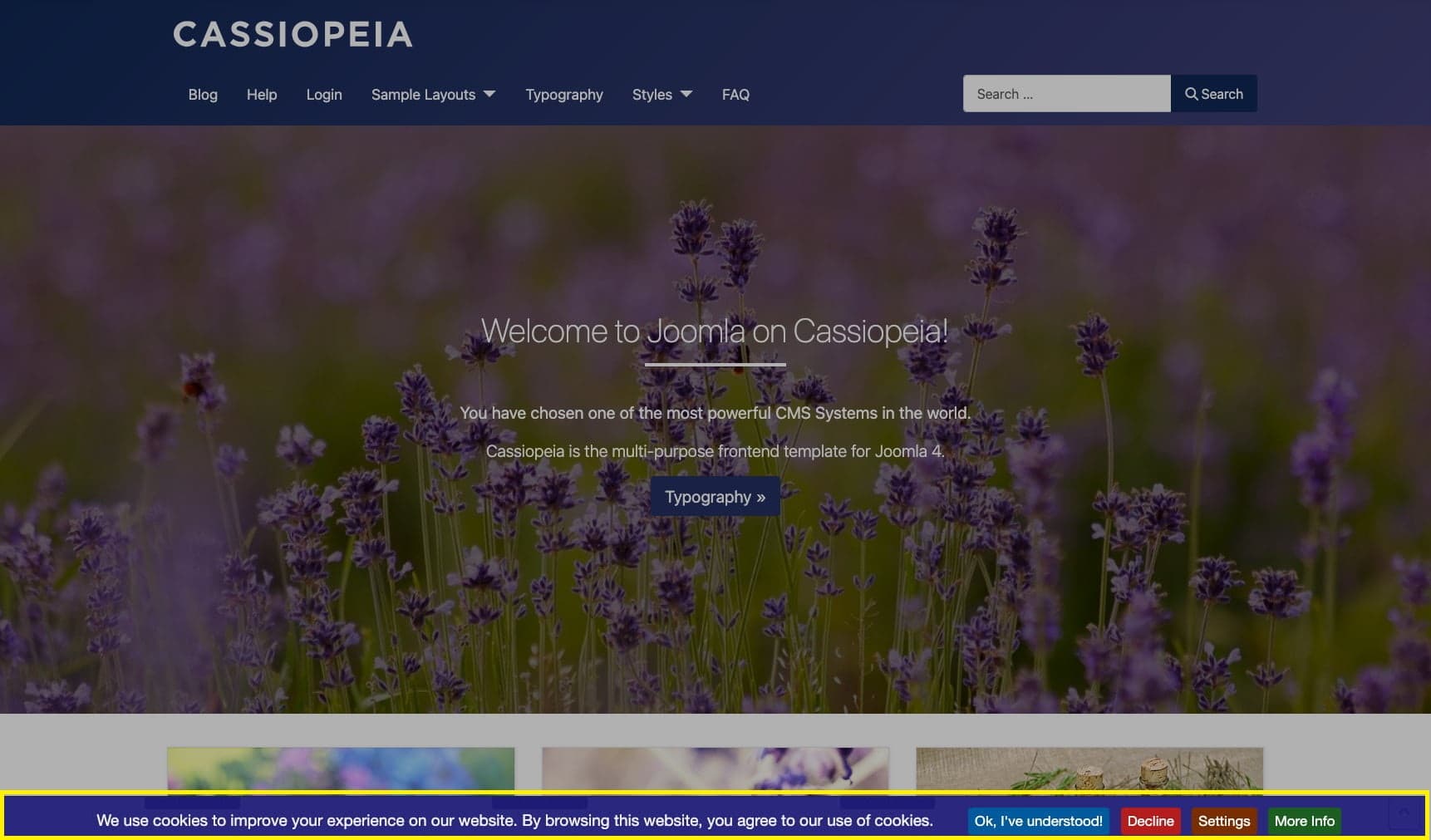The width and height of the screenshot is (1431, 840).
Task: Click the Search button with magnifier
Action: [1214, 94]
